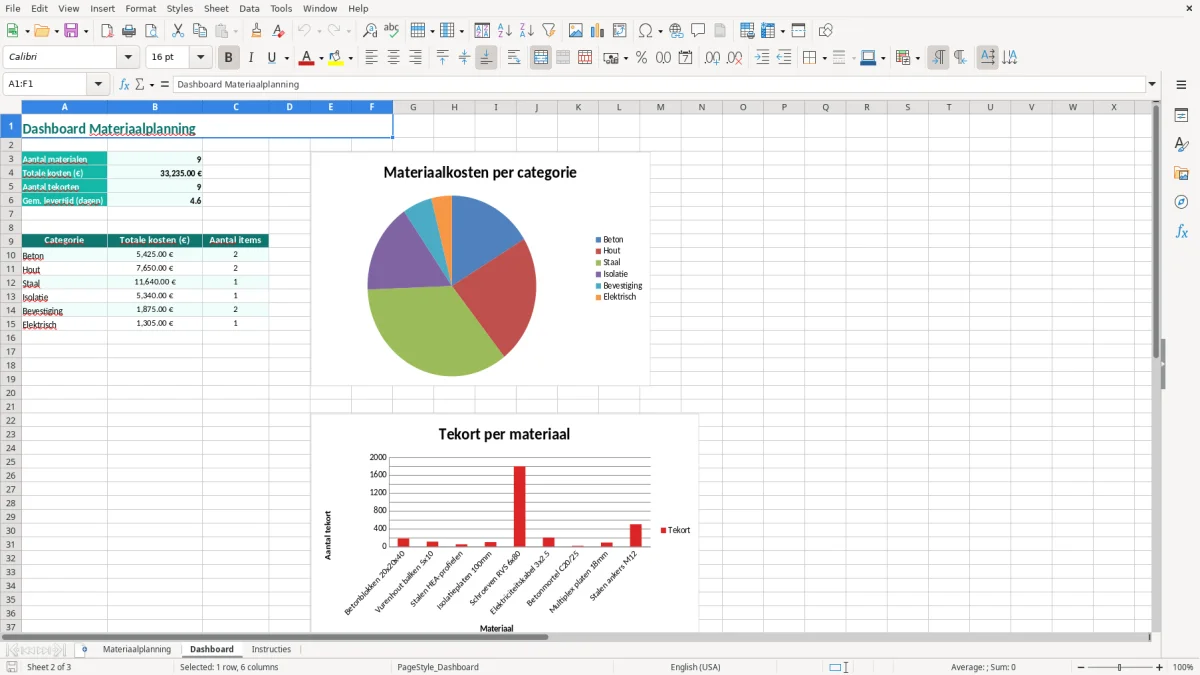This screenshot has width=1200, height=675.
Task: Toggle Bold formatting
Action: coord(229,58)
